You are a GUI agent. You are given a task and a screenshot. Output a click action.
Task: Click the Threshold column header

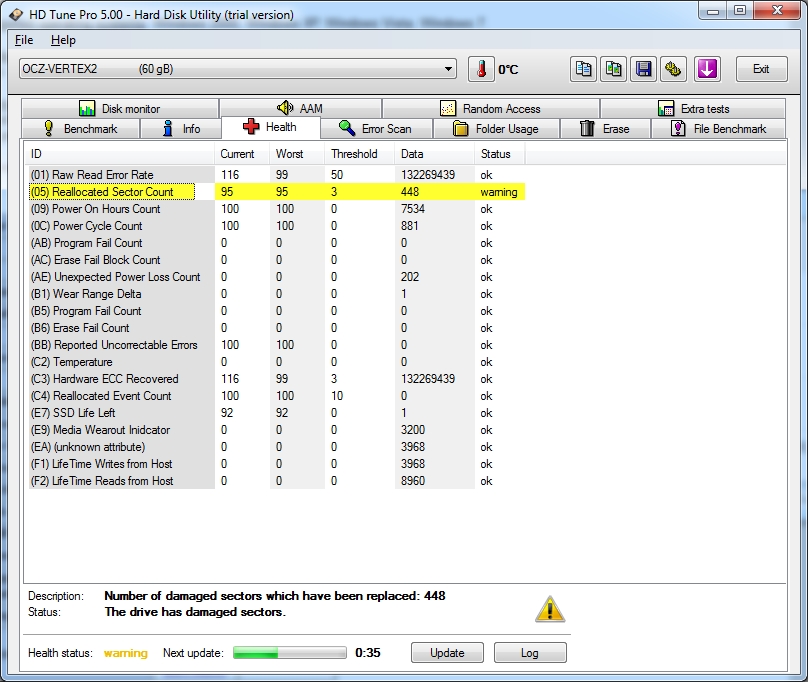[360, 154]
